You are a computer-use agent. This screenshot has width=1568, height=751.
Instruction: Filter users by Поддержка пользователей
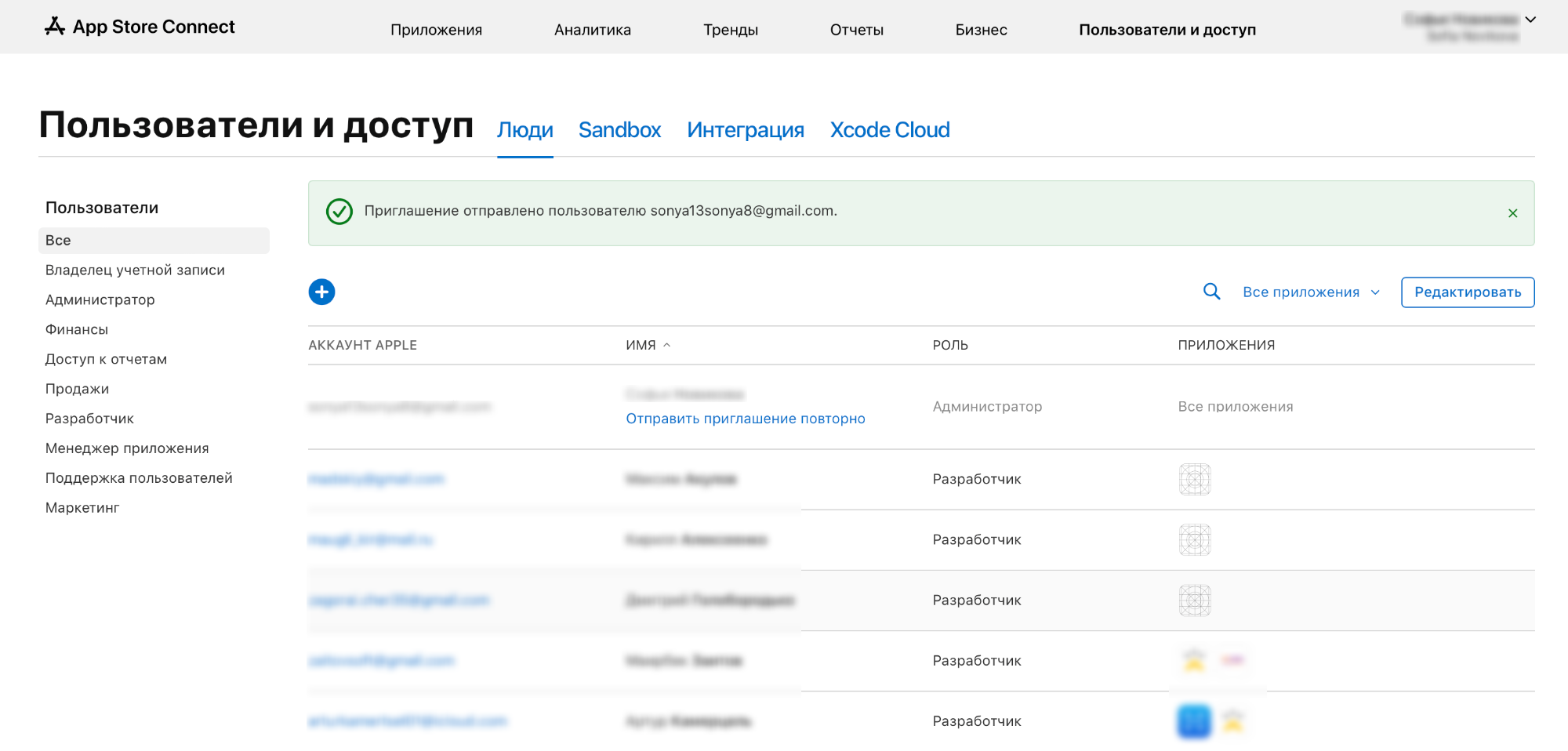coord(139,479)
